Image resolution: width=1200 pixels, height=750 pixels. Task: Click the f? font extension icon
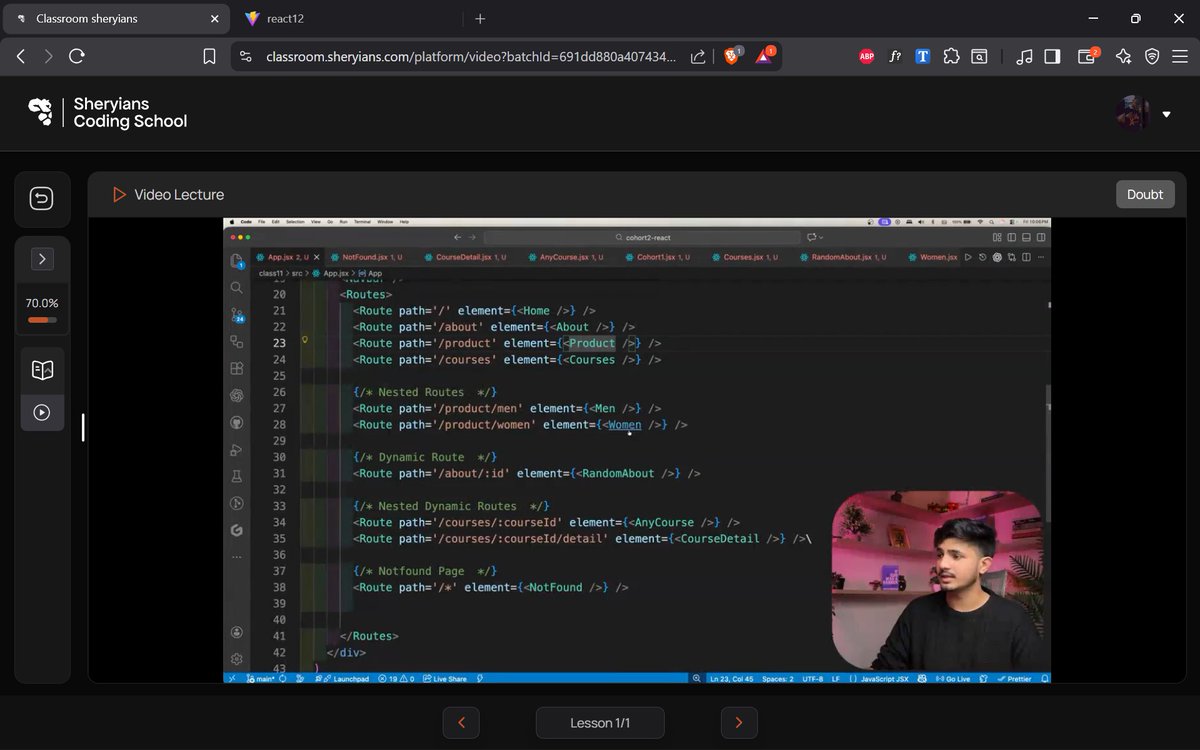tap(895, 57)
